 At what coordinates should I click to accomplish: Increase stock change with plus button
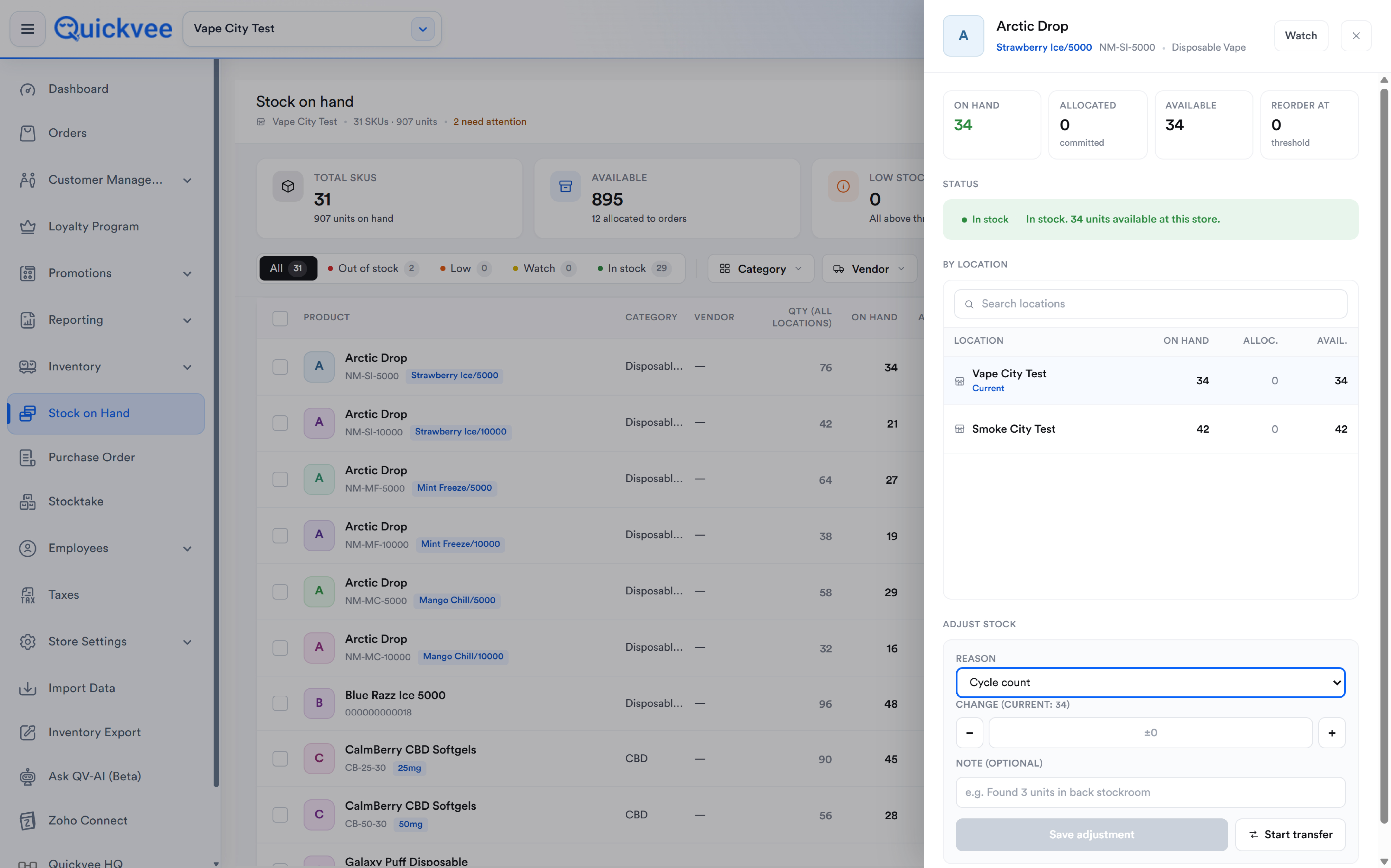click(1332, 733)
